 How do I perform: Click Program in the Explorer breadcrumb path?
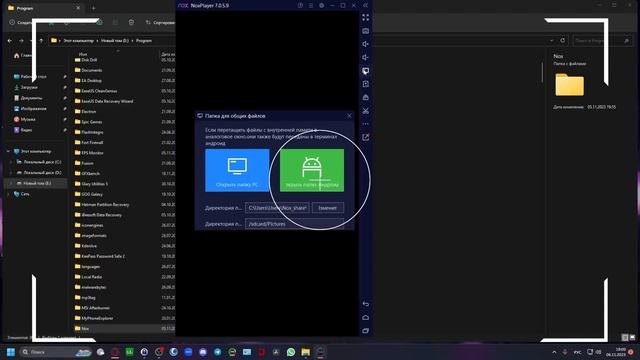coord(144,41)
